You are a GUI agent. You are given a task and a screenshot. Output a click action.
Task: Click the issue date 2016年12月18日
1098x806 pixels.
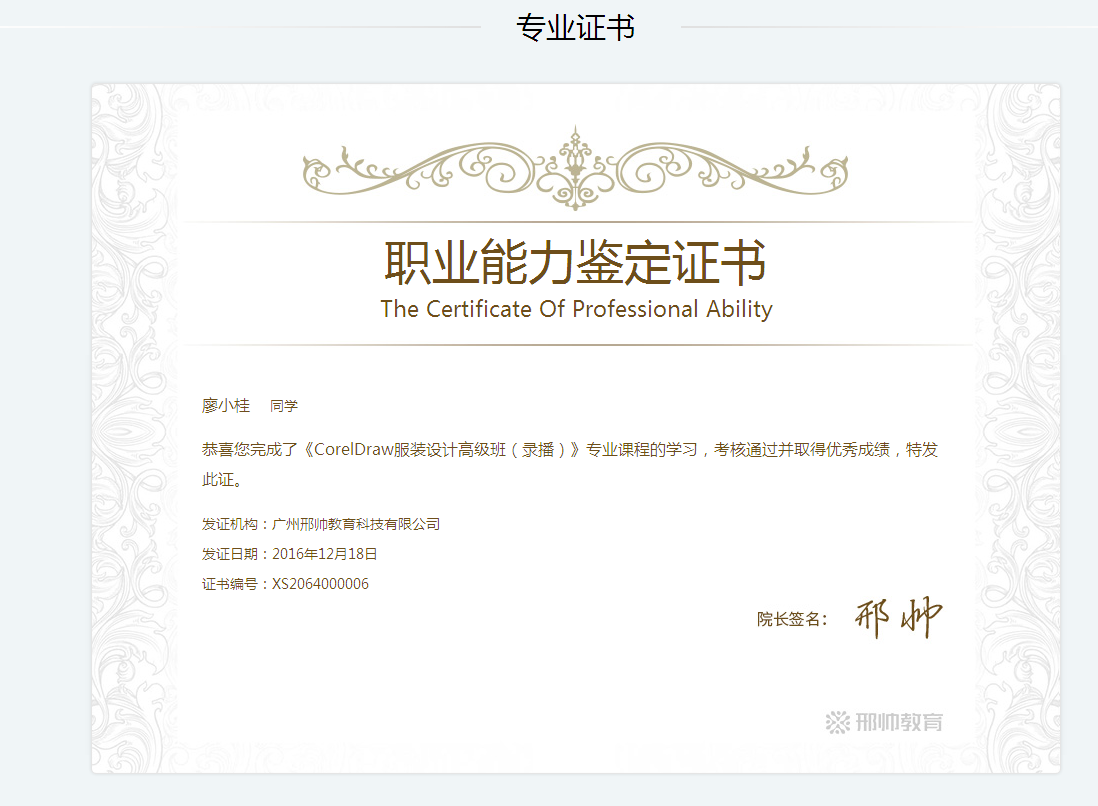click(324, 554)
